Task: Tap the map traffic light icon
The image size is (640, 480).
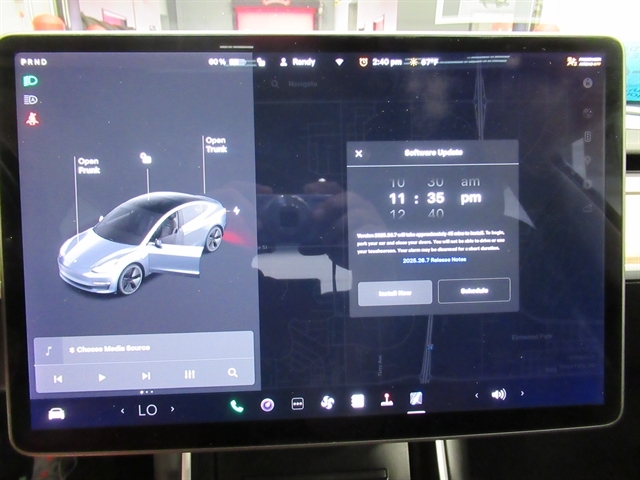Action: [587, 136]
